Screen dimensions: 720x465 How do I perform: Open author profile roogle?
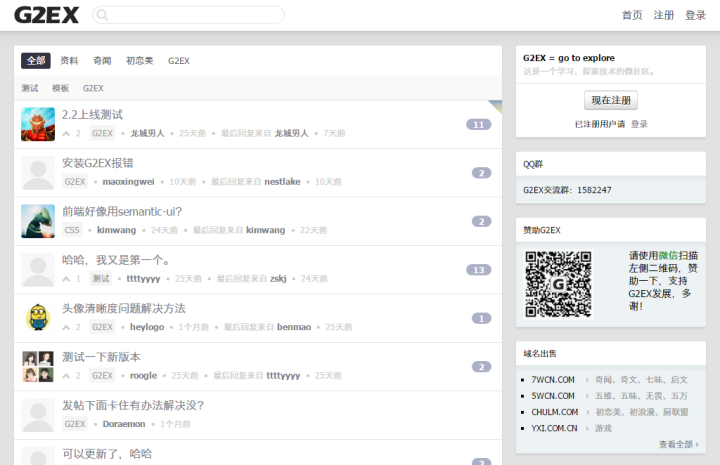(x=143, y=375)
